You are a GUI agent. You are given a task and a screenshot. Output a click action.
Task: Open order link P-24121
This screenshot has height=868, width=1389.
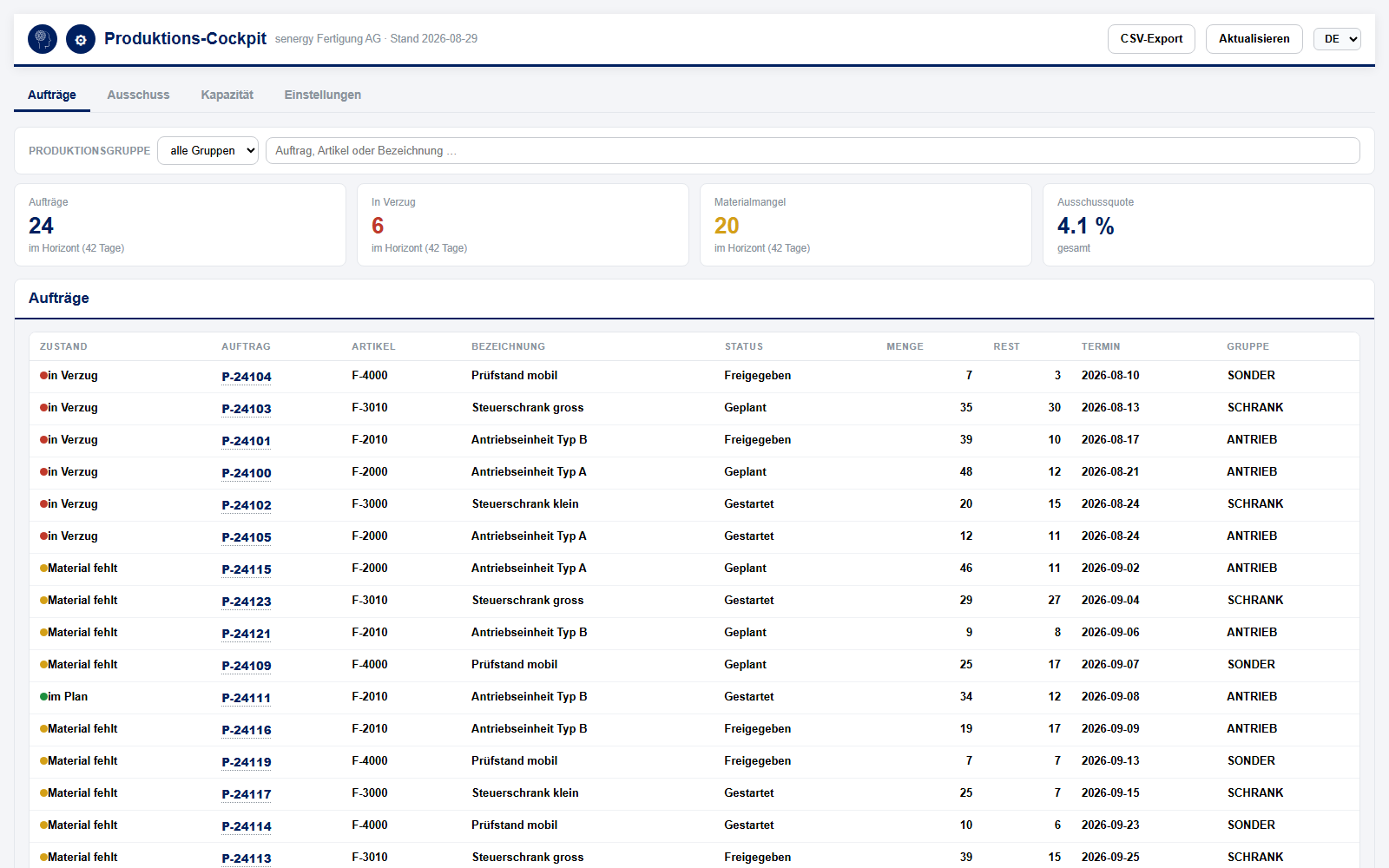pyautogui.click(x=247, y=634)
